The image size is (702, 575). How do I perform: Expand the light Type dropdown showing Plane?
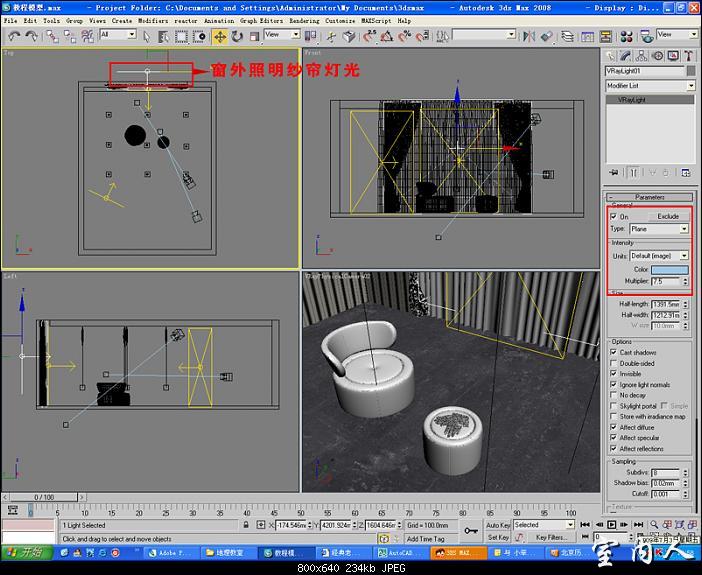tap(684, 229)
